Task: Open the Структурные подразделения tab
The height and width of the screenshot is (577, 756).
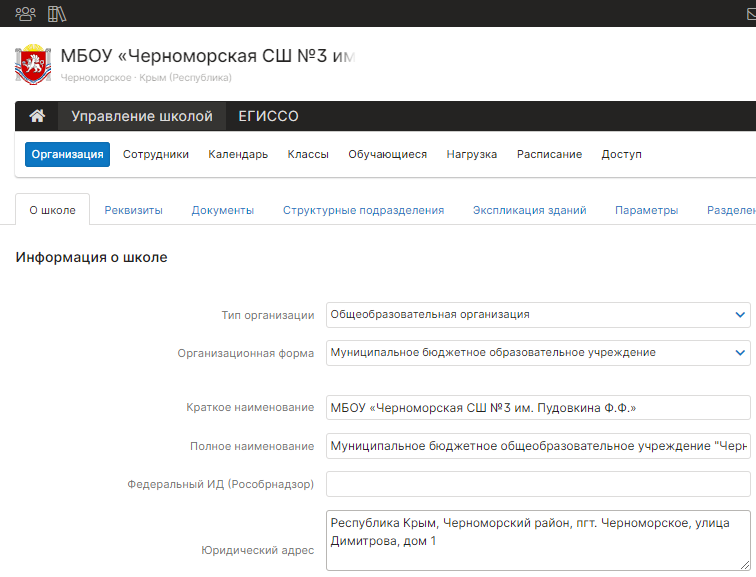Action: 363,210
